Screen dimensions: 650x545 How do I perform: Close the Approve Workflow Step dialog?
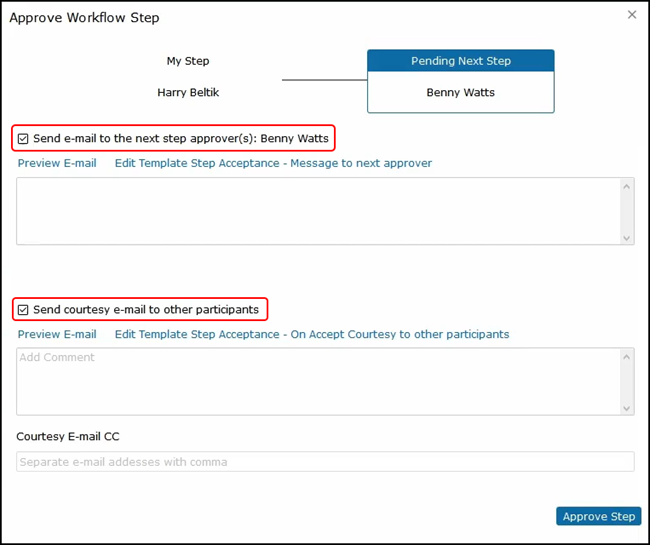point(631,15)
